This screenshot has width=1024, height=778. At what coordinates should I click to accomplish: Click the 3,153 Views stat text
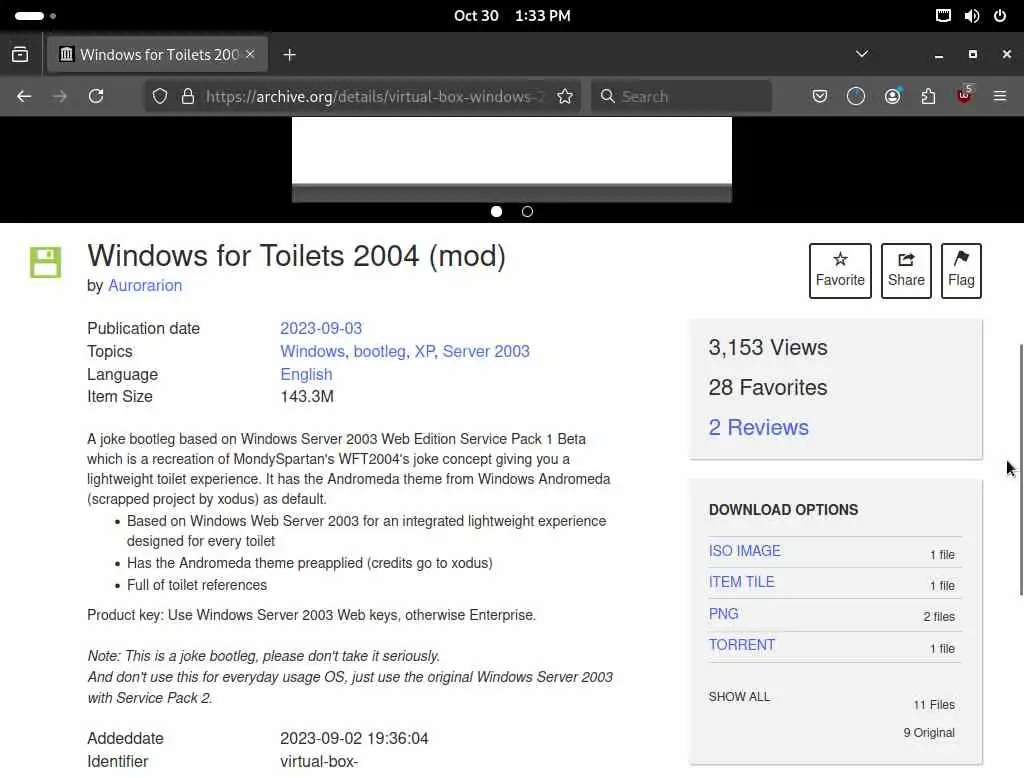[768, 348]
